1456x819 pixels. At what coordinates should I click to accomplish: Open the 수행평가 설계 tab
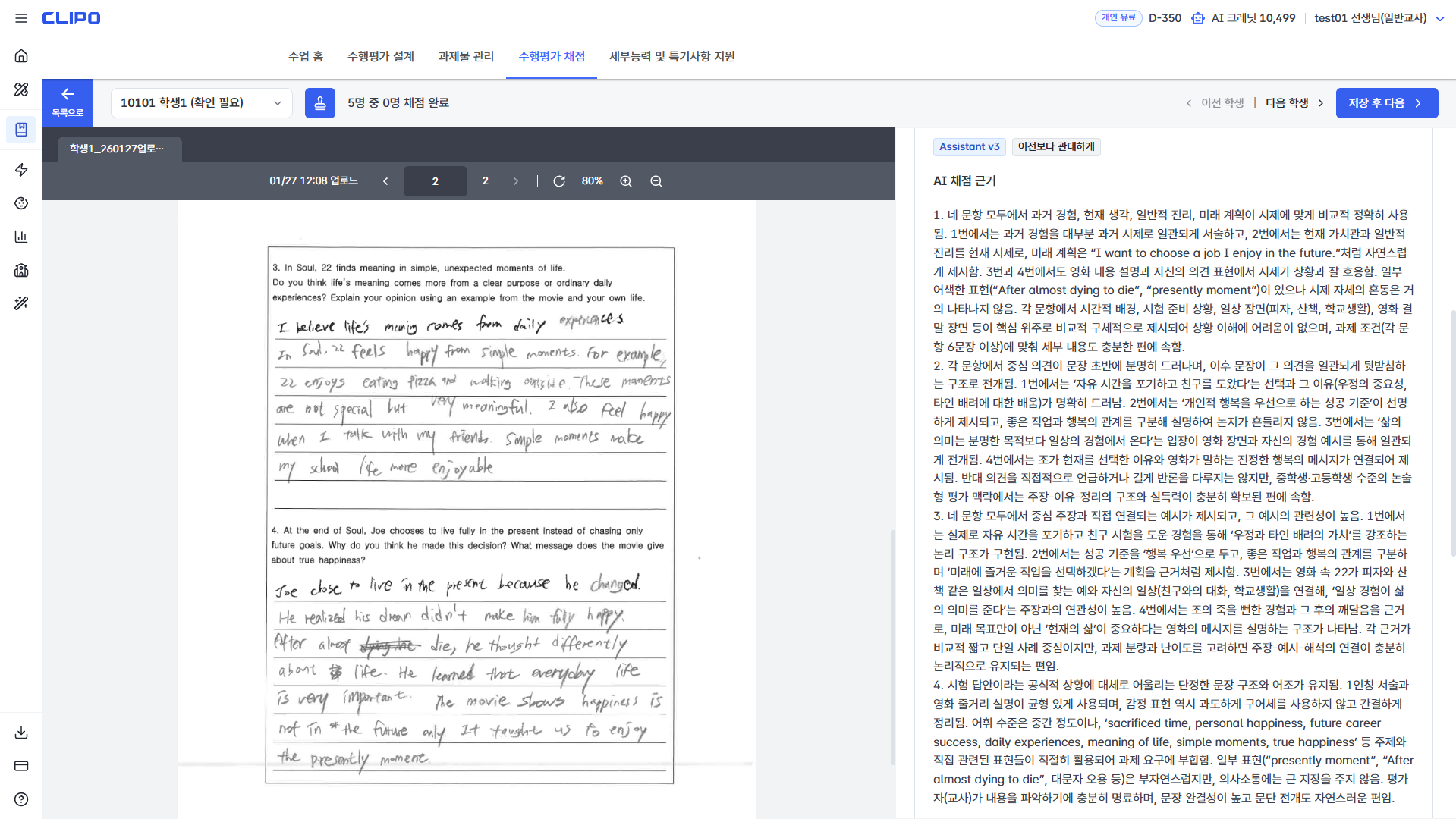pos(381,56)
